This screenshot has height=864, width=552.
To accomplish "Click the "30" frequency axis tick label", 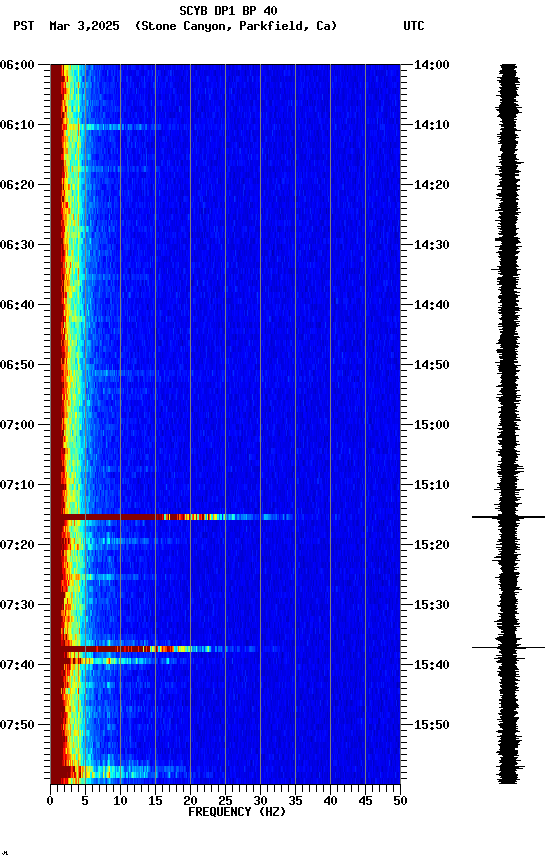I will point(260,801).
